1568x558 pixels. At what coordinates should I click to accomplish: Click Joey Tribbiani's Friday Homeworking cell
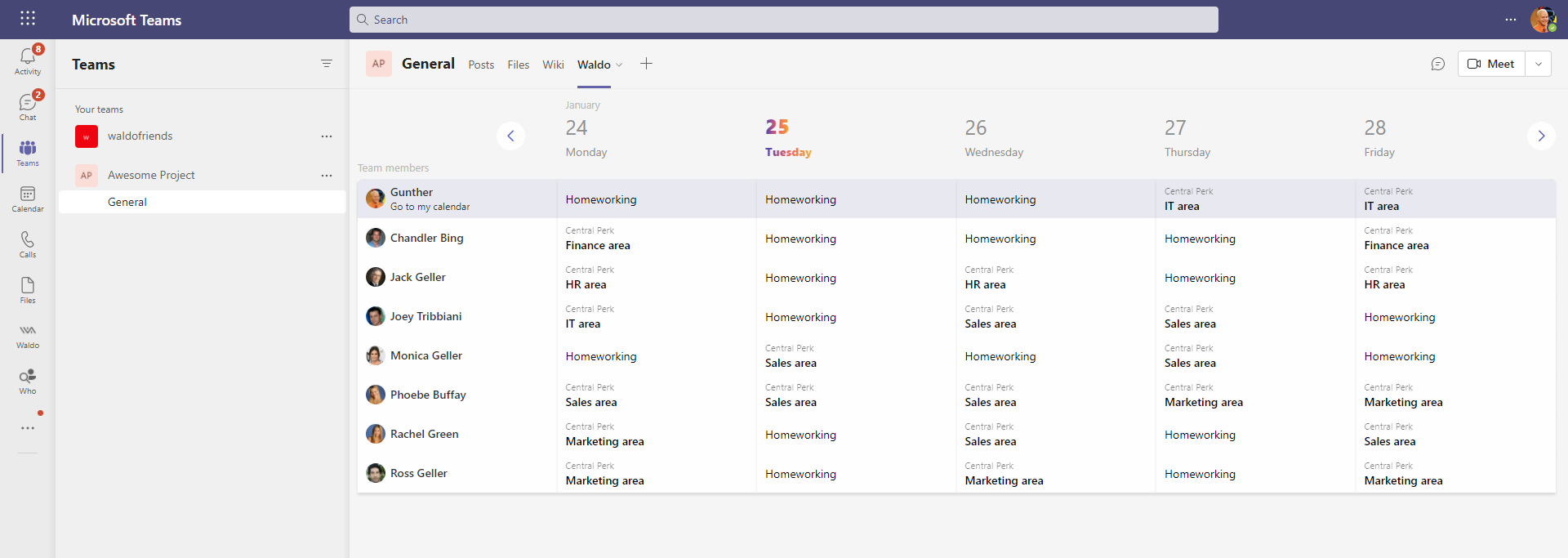click(x=1455, y=316)
